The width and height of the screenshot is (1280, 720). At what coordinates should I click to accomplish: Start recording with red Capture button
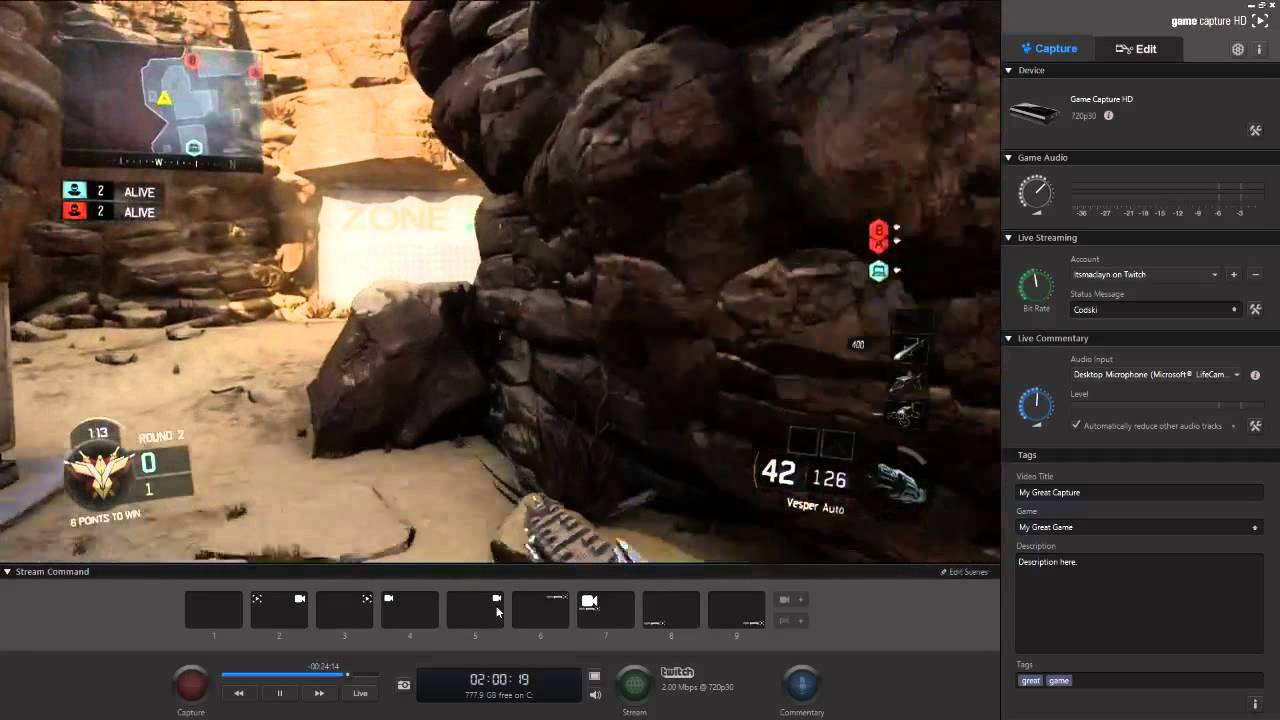coord(191,684)
